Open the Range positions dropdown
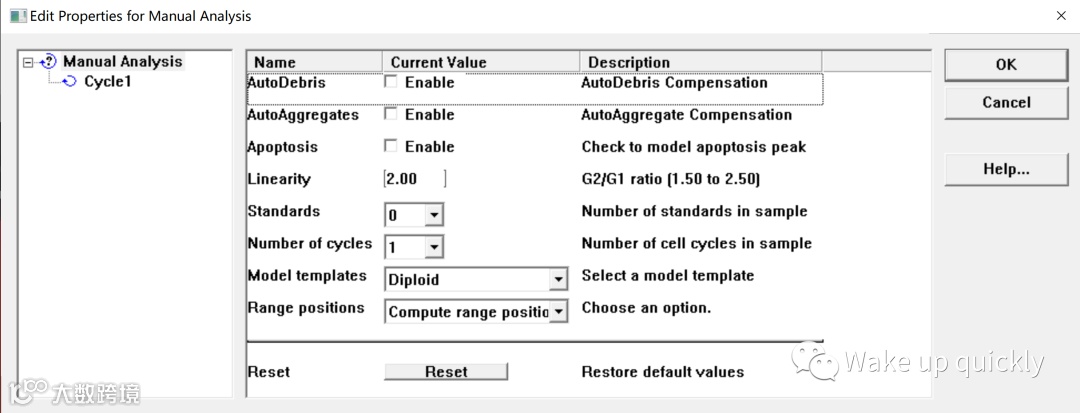 coord(558,312)
